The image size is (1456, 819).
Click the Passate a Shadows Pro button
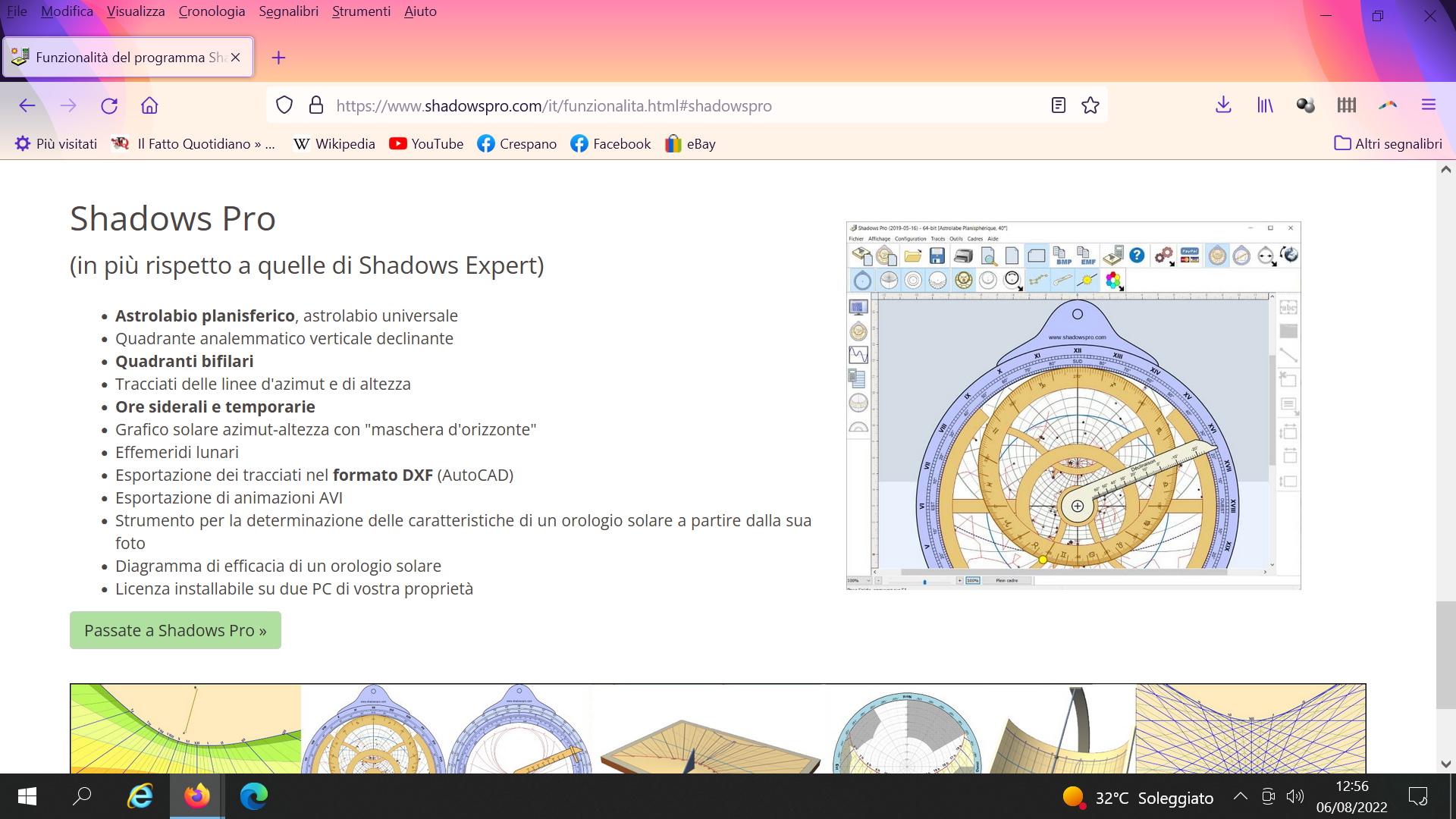pyautogui.click(x=175, y=630)
